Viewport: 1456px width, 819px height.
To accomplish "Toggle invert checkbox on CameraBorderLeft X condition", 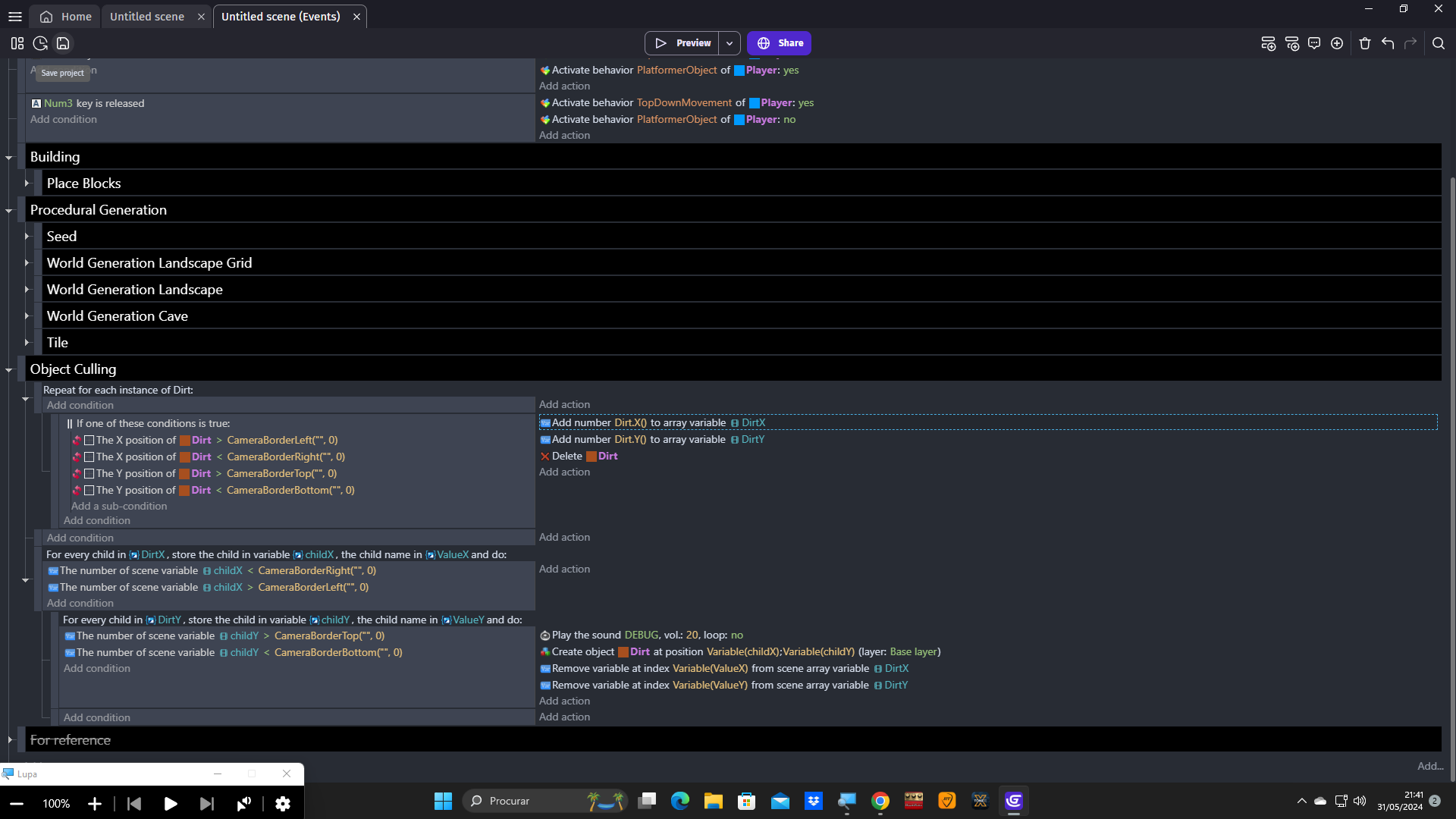I will 89,440.
